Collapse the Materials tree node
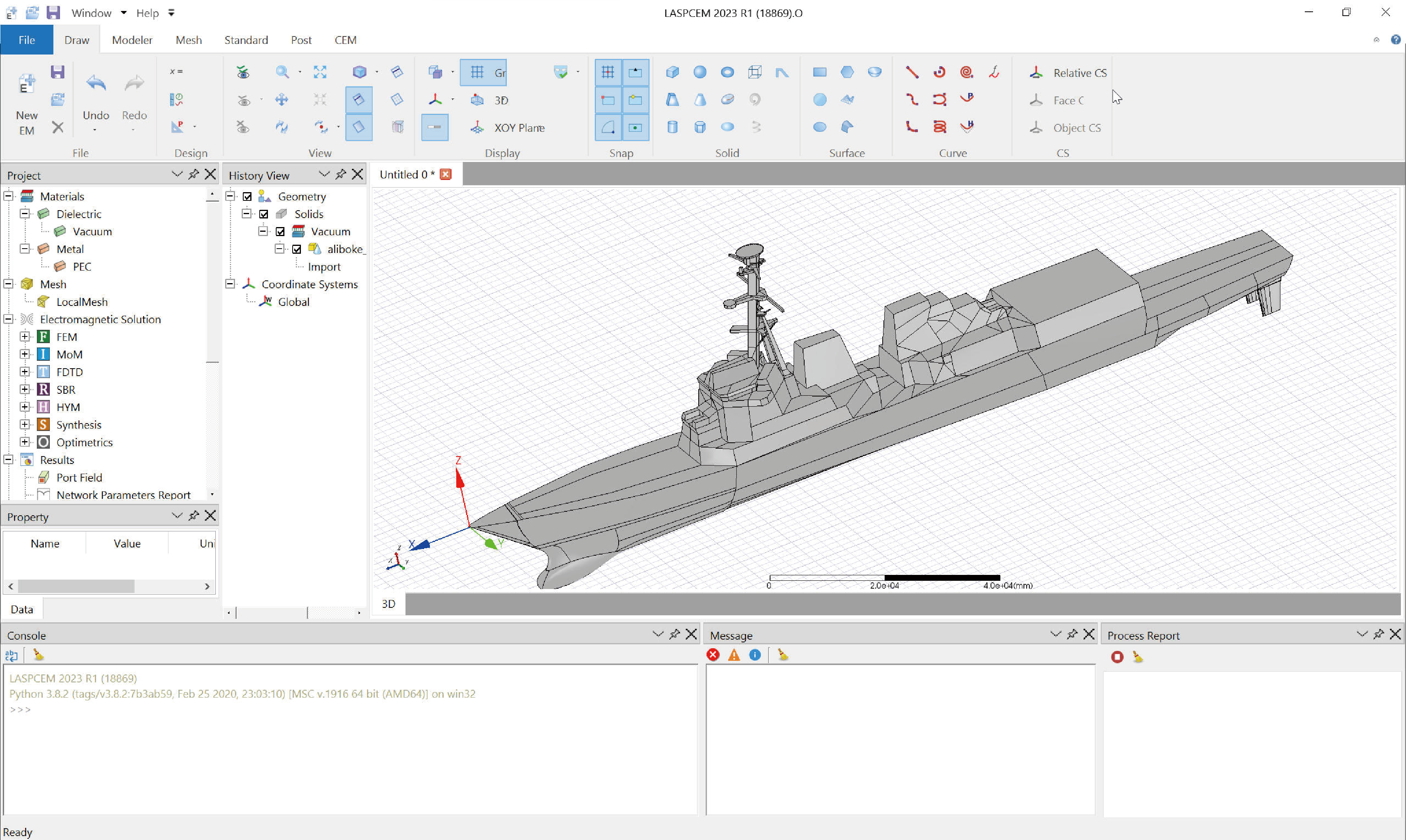Viewport: 1406px width, 840px height. [x=9, y=196]
